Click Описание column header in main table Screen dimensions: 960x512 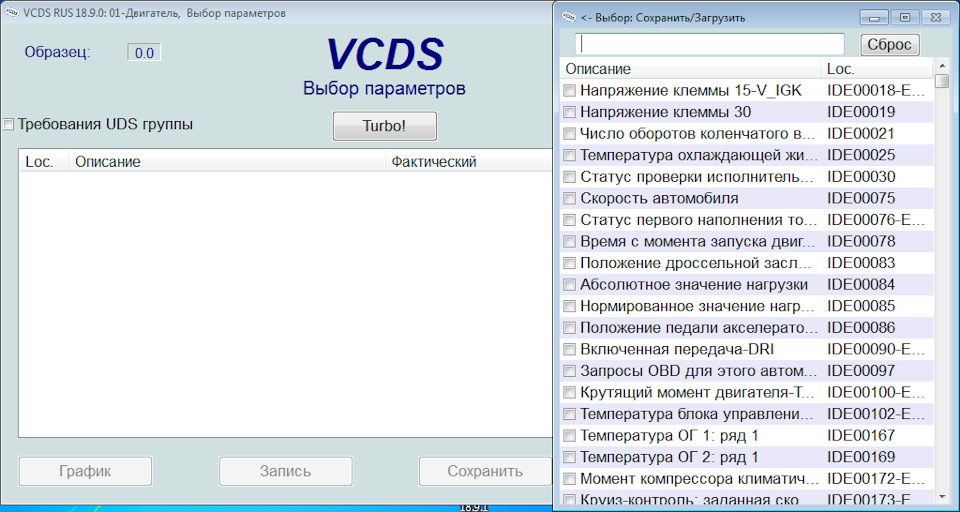click(227, 162)
